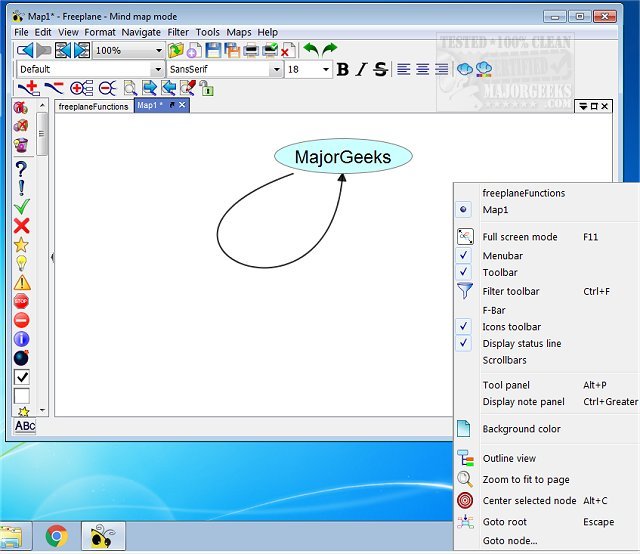Add new child node icon

29,88
